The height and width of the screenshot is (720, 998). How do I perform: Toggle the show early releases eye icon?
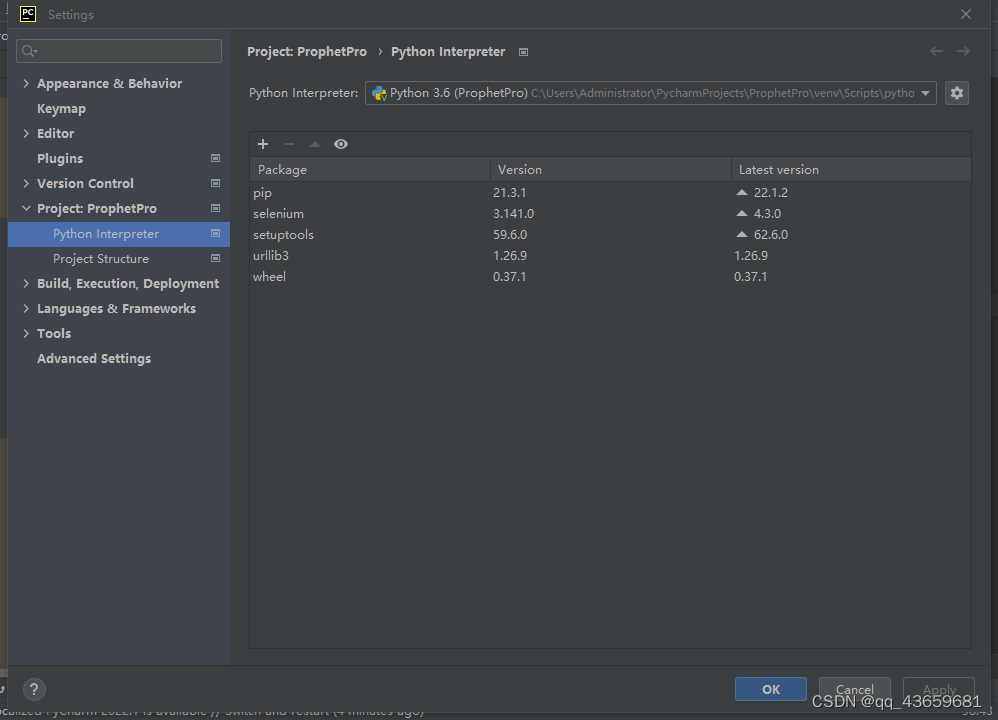pos(341,144)
